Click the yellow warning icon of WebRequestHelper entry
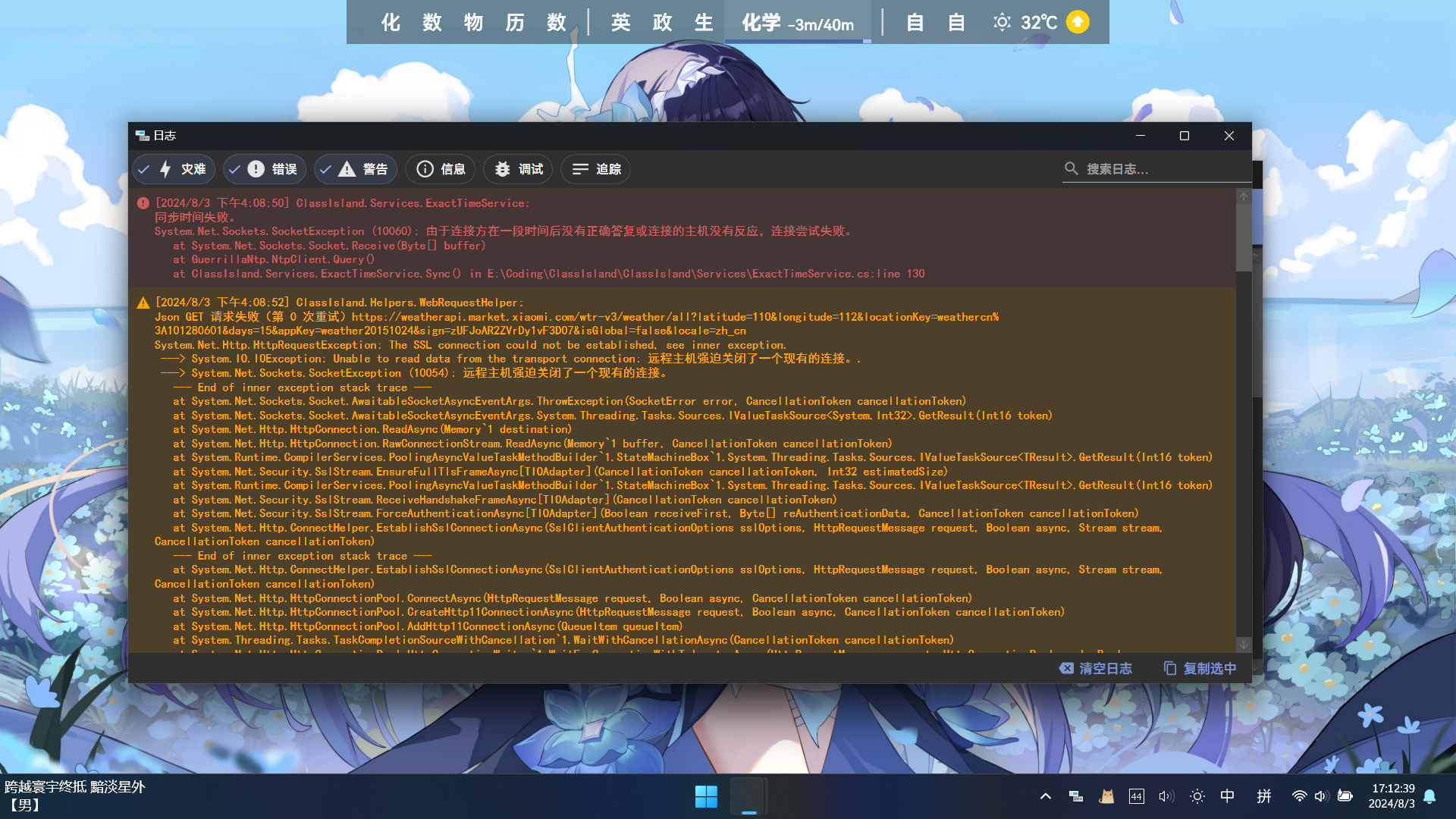Image resolution: width=1456 pixels, height=819 pixels. click(x=143, y=303)
